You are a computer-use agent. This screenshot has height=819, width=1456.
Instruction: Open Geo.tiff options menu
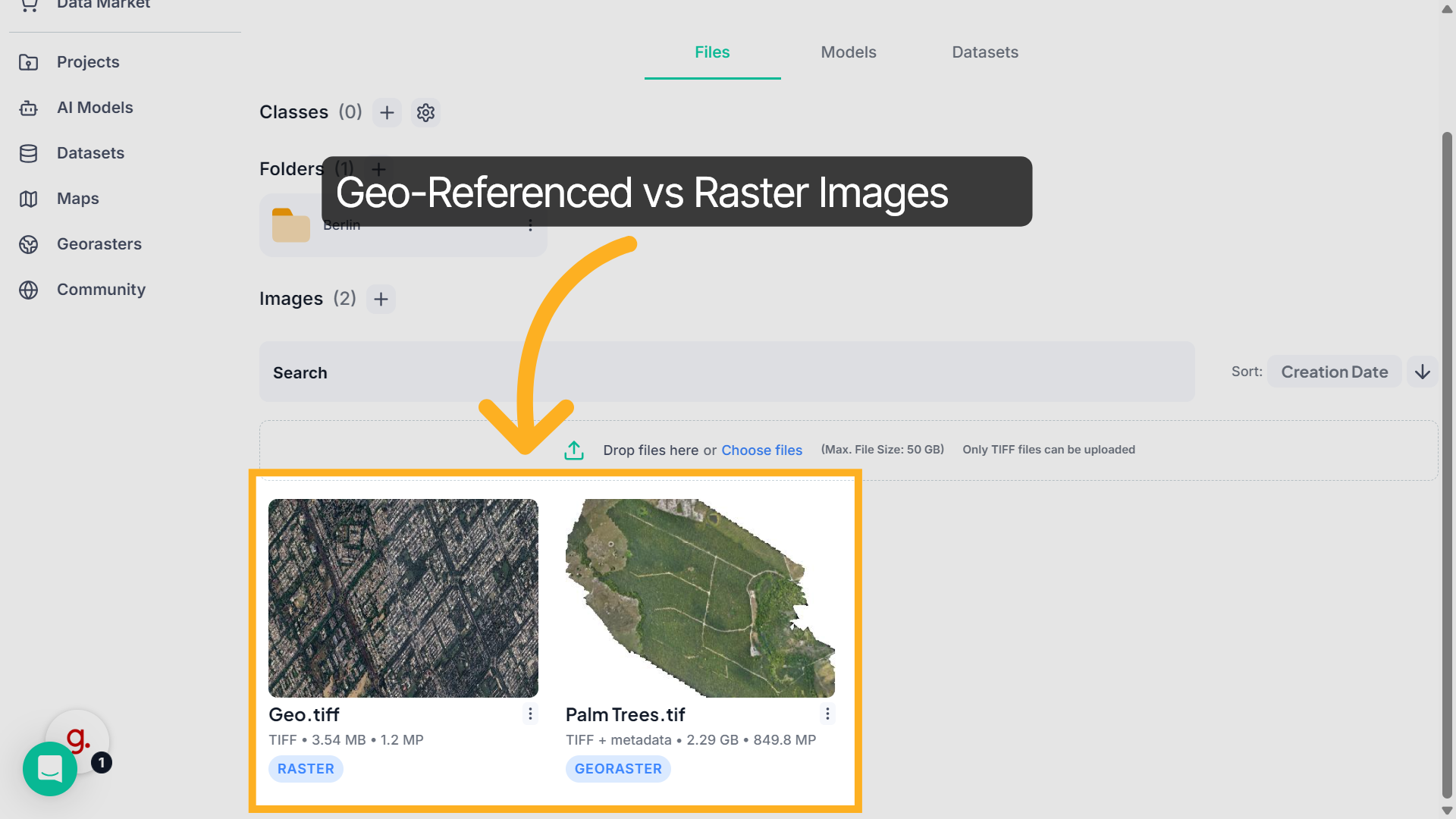pyautogui.click(x=530, y=714)
